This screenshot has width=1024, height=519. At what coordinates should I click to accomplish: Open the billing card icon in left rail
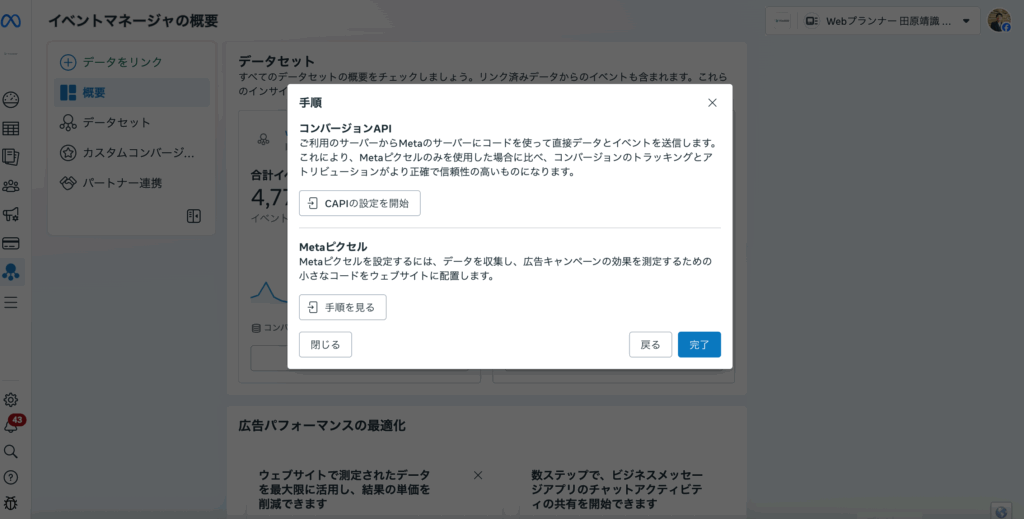point(12,243)
